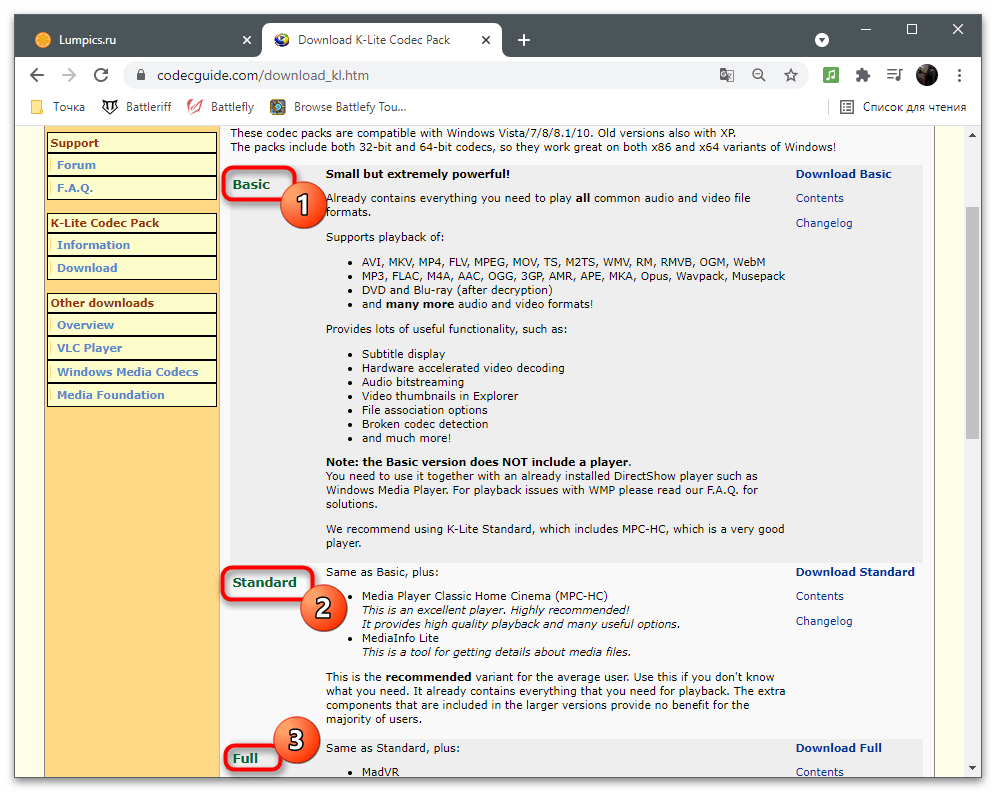The height and width of the screenshot is (792, 996).
Task: Click the browser forward arrow
Action: 69,76
